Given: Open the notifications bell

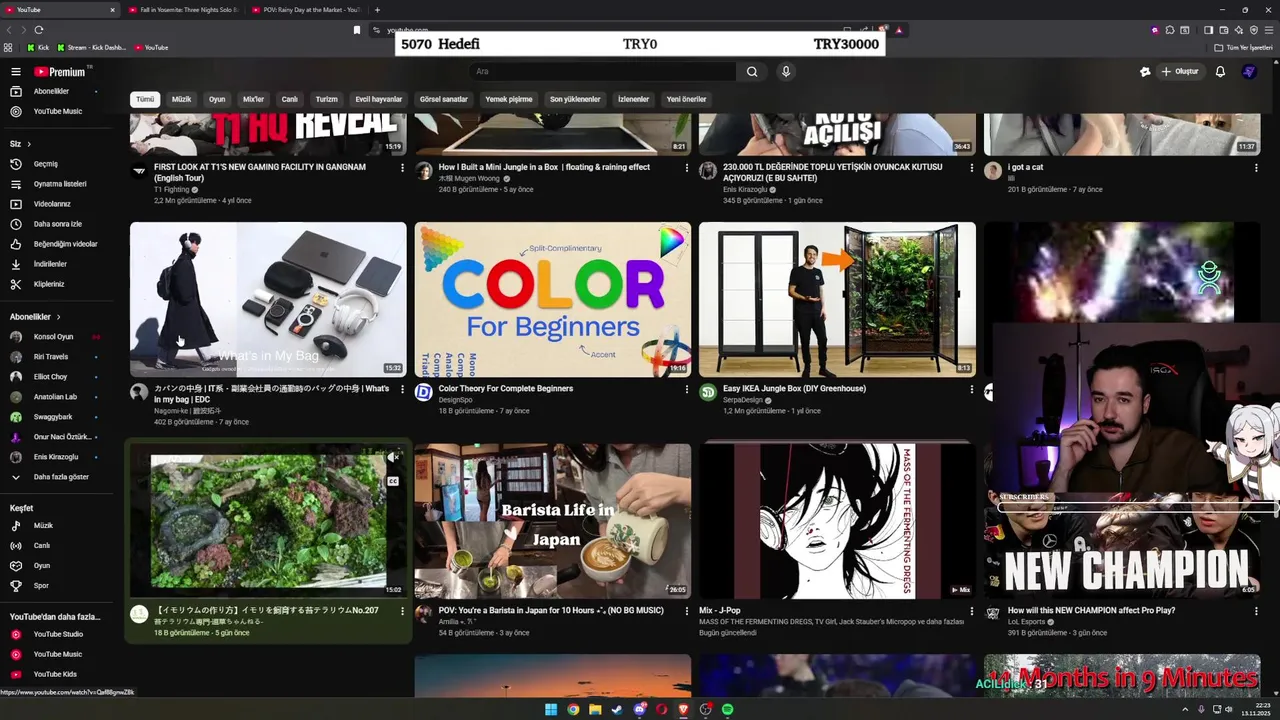Looking at the screenshot, I should pyautogui.click(x=1220, y=72).
